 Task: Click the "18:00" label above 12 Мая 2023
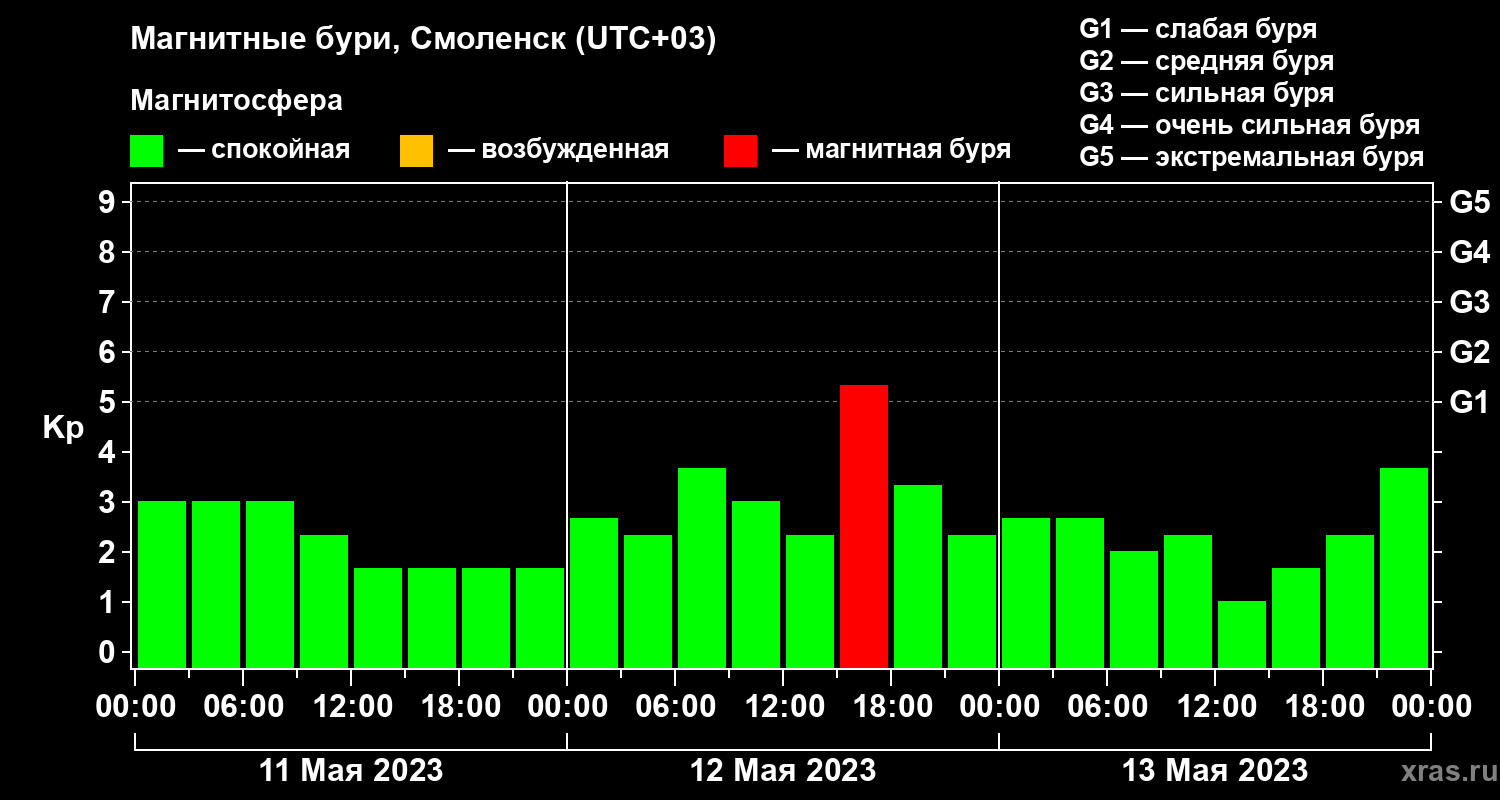coord(891,706)
